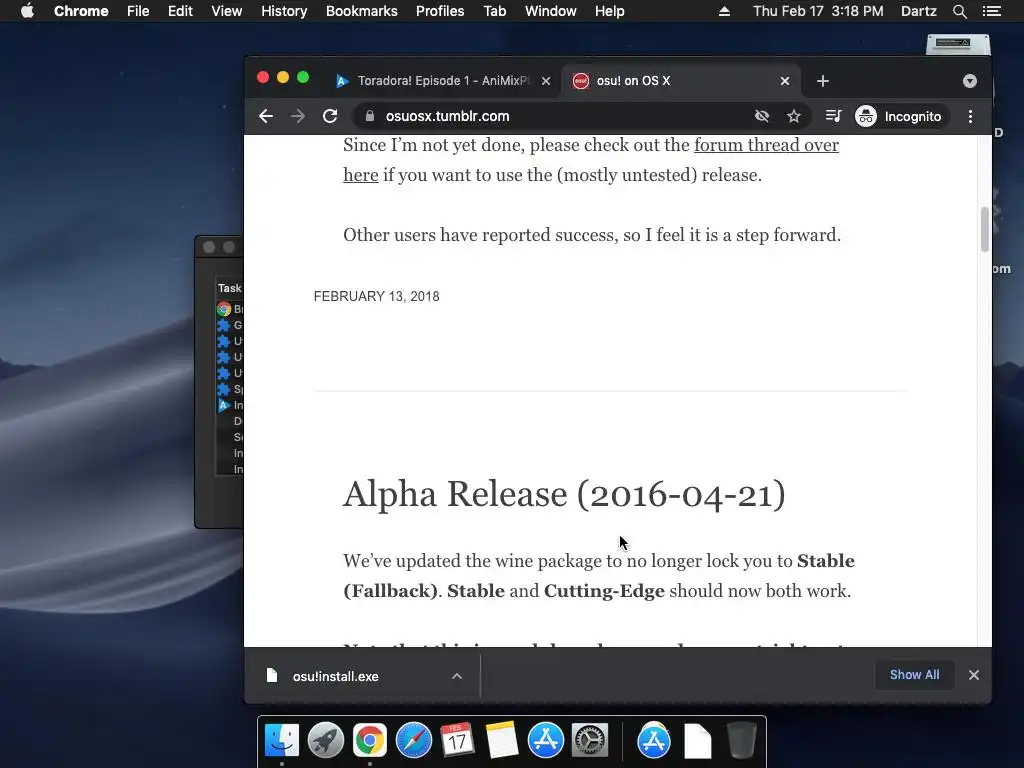Image resolution: width=1024 pixels, height=768 pixels.
Task: Open the View menu
Action: tap(227, 11)
